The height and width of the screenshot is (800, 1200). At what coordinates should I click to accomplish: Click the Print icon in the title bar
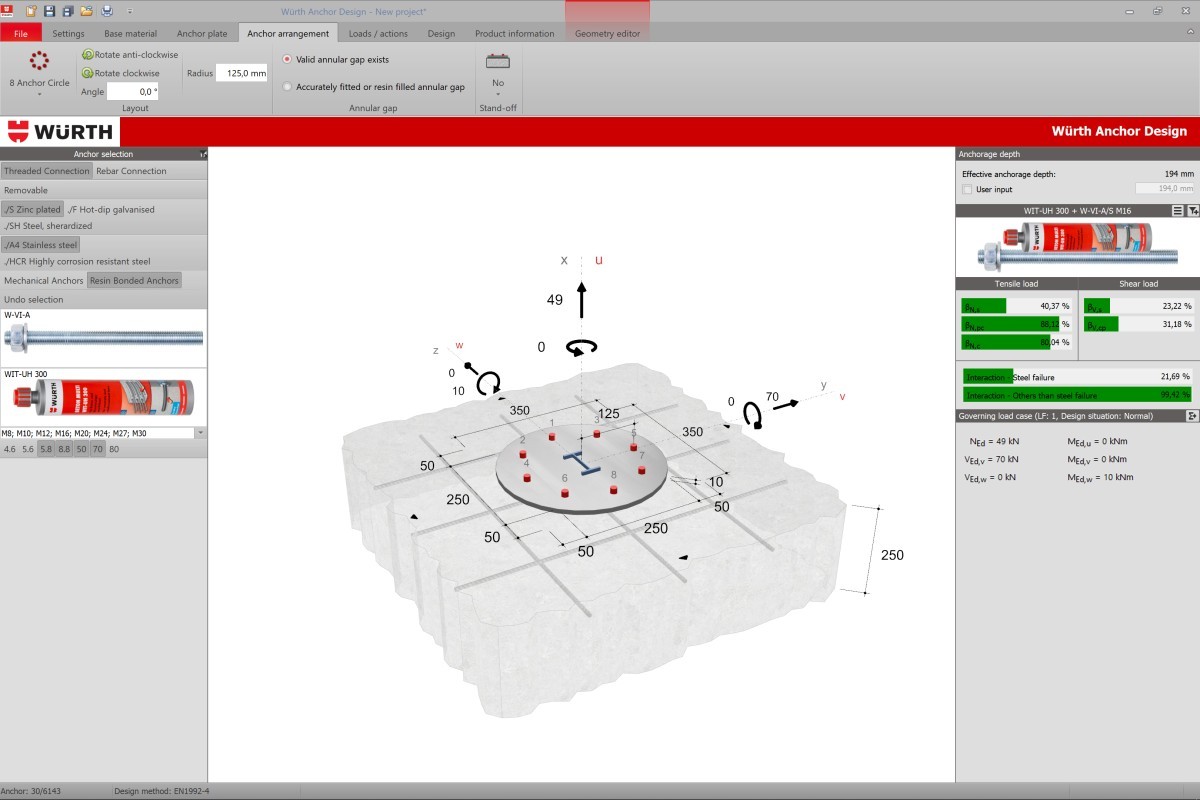coord(106,11)
